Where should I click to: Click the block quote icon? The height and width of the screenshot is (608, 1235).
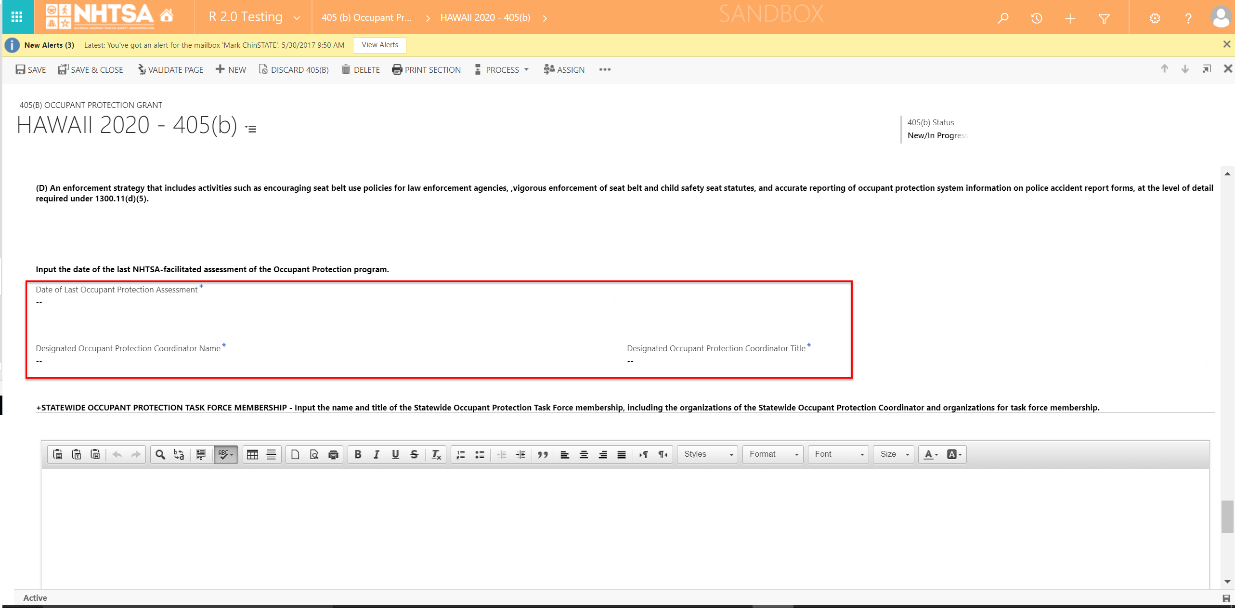tap(543, 454)
